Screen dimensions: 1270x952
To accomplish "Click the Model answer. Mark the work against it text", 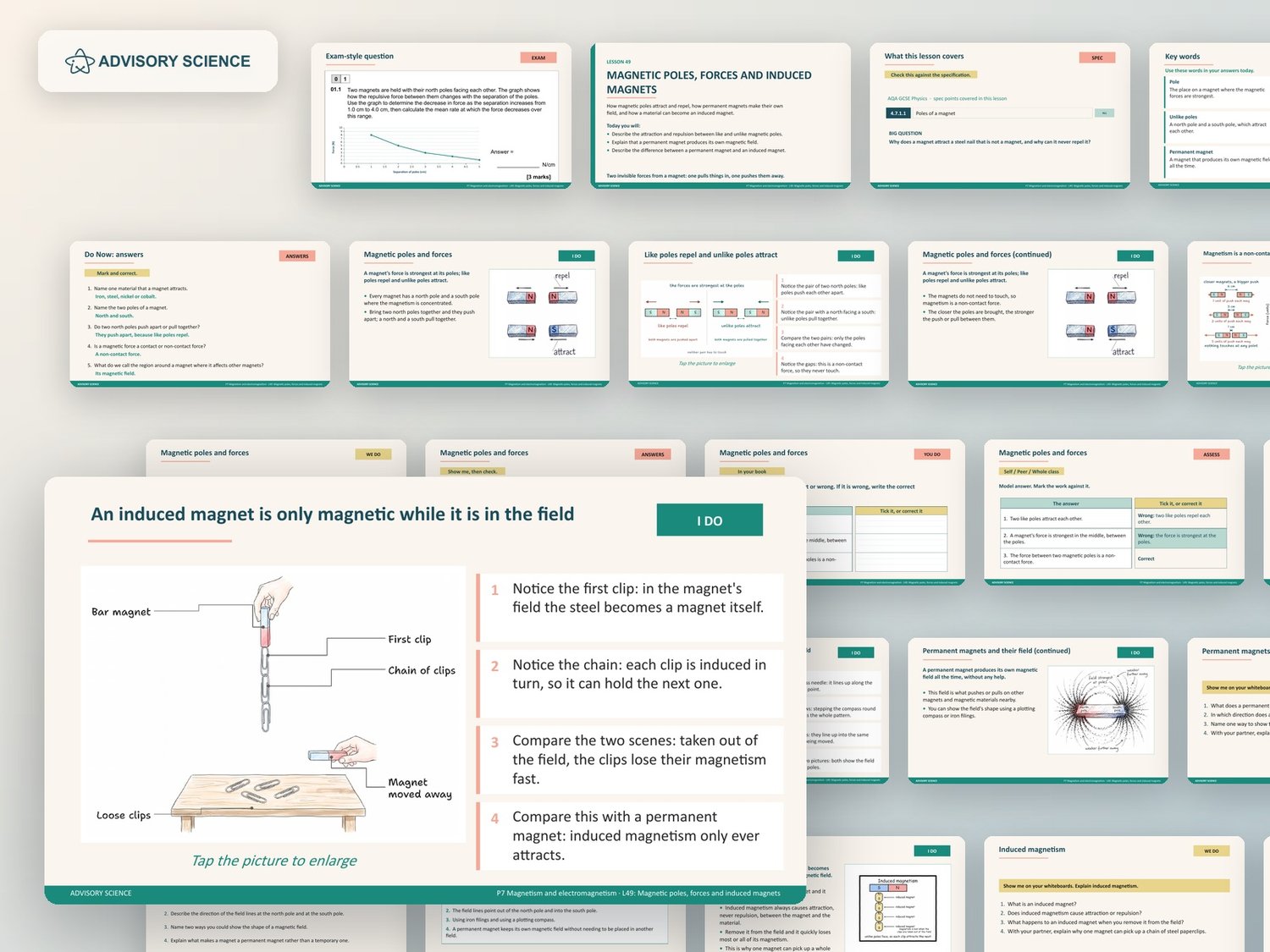I will 1044,486.
